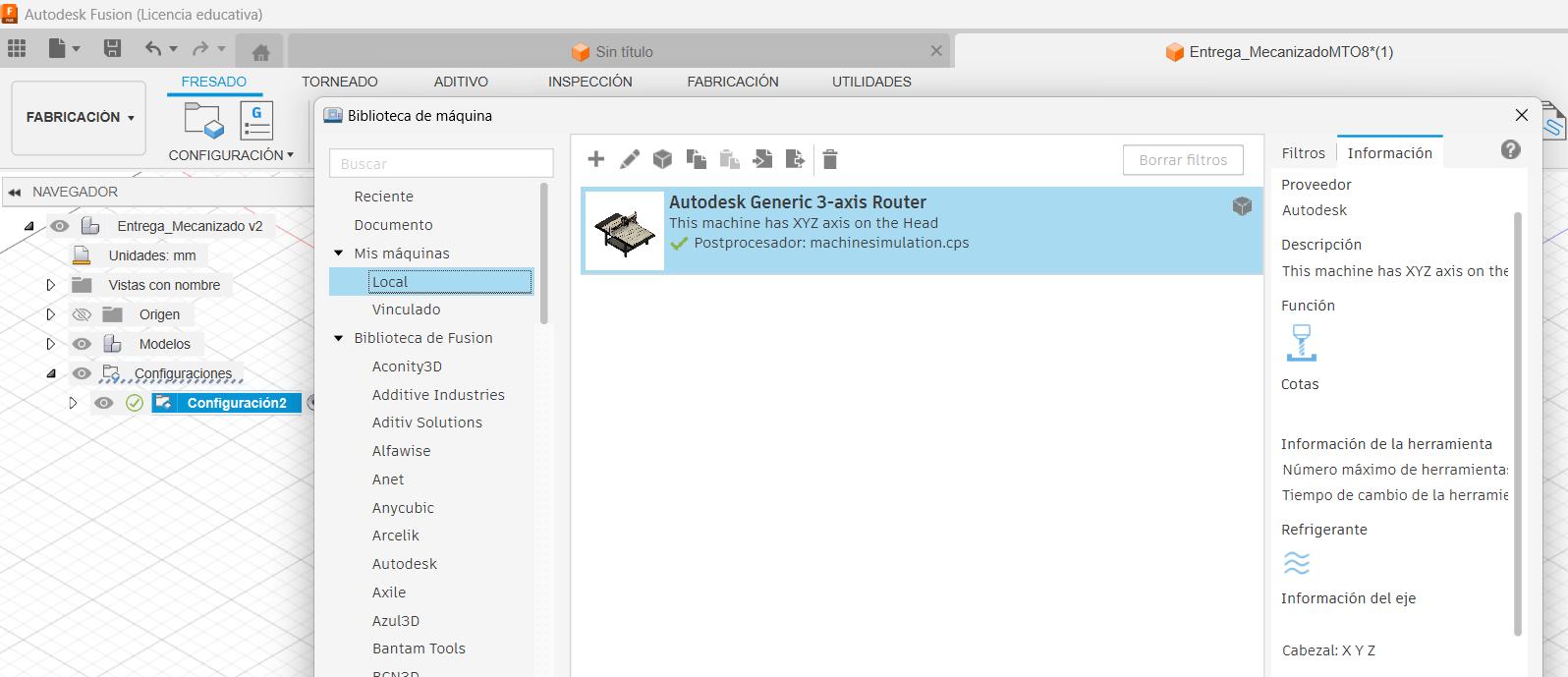Screen dimensions: 1568x677
Task: Click the Borrar filtros button
Action: (1183, 160)
